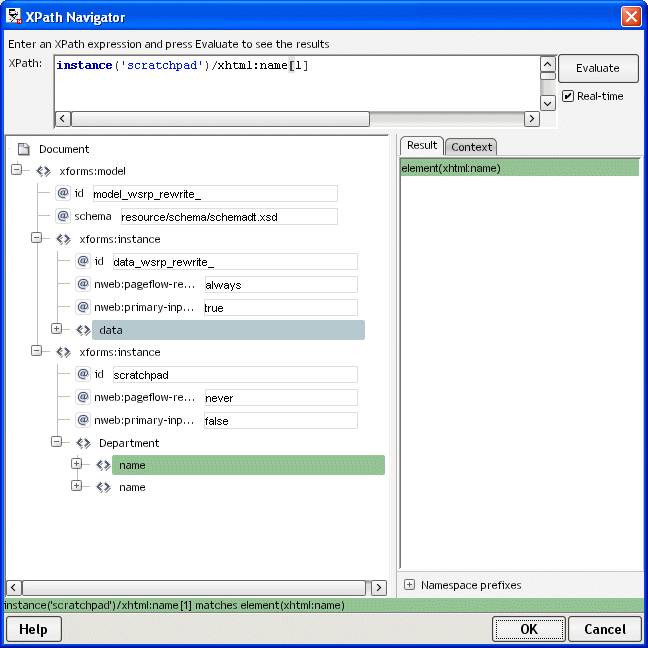Collapse the second xforms:instance node
The height and width of the screenshot is (648, 648).
point(36,350)
